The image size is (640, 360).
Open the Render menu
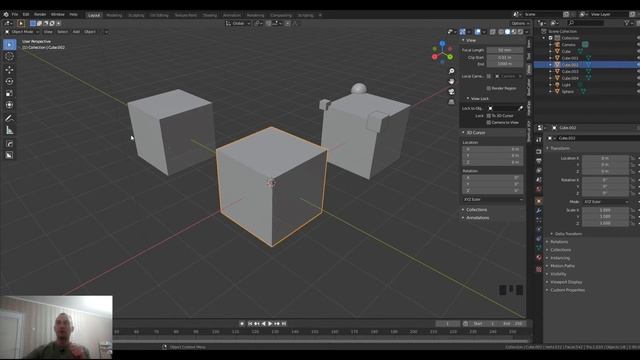click(x=40, y=14)
